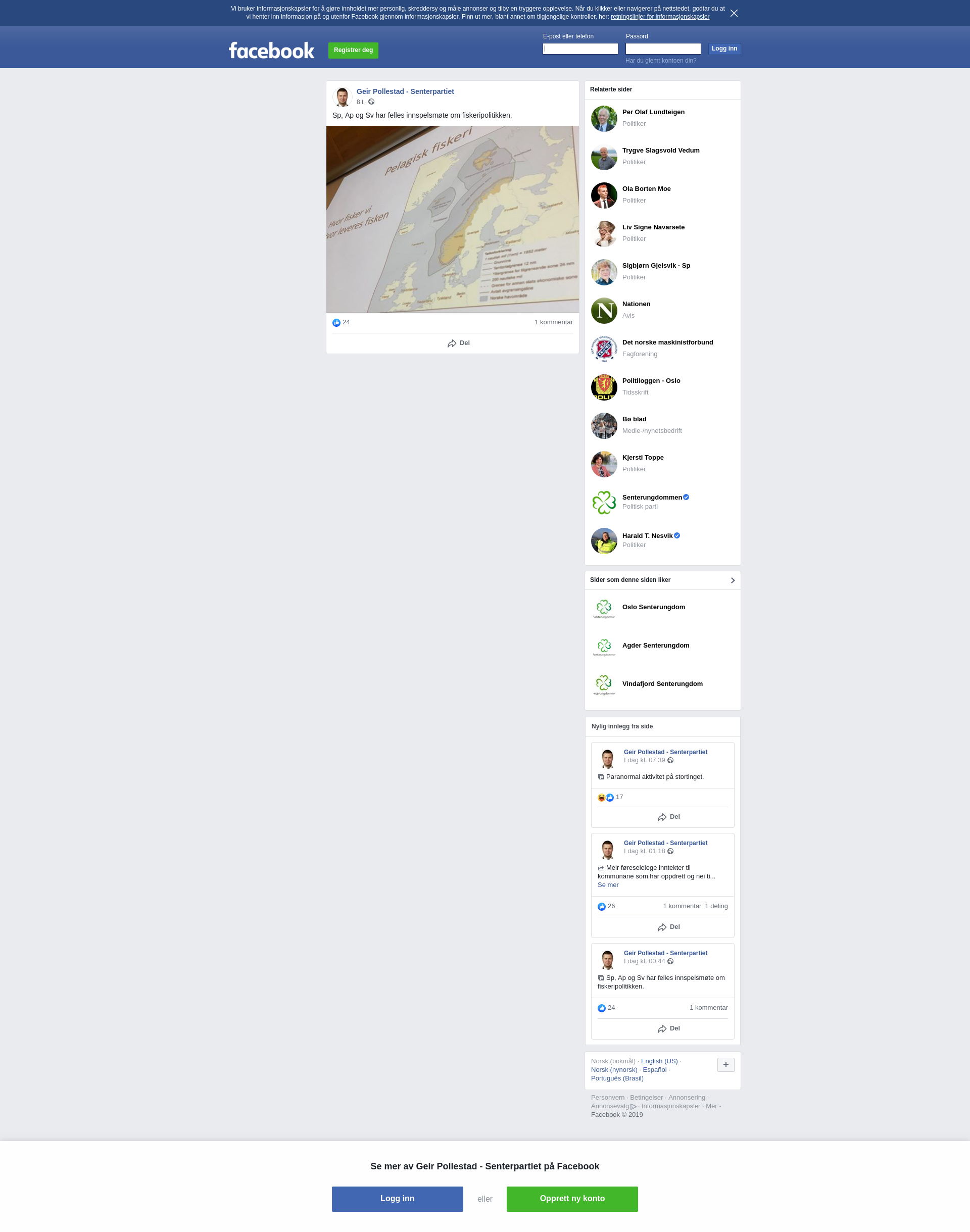Open the Pelagisk fiskeri map photo
970x1232 pixels.
click(452, 219)
